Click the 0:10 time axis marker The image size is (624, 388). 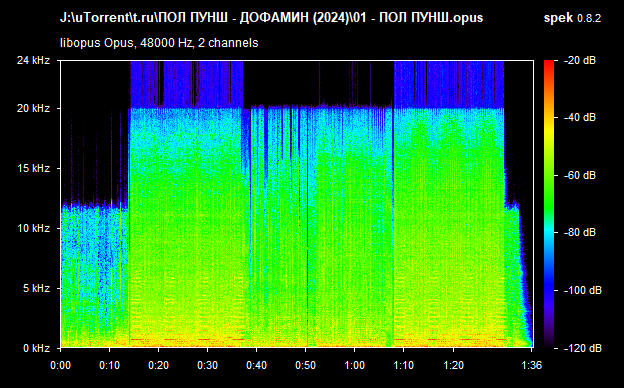tap(109, 365)
